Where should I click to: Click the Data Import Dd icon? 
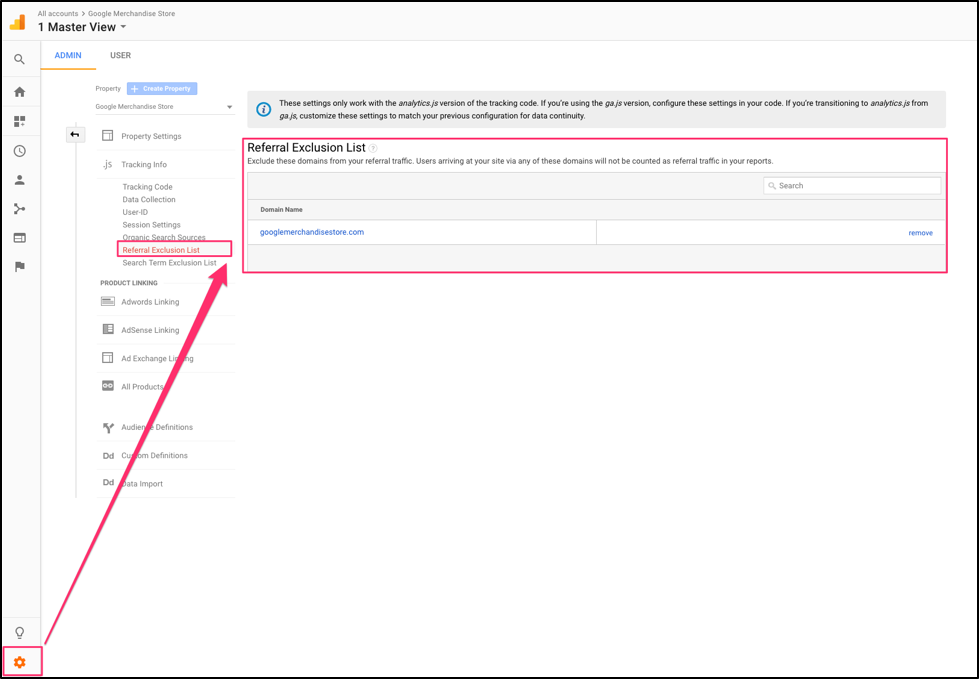click(x=108, y=483)
